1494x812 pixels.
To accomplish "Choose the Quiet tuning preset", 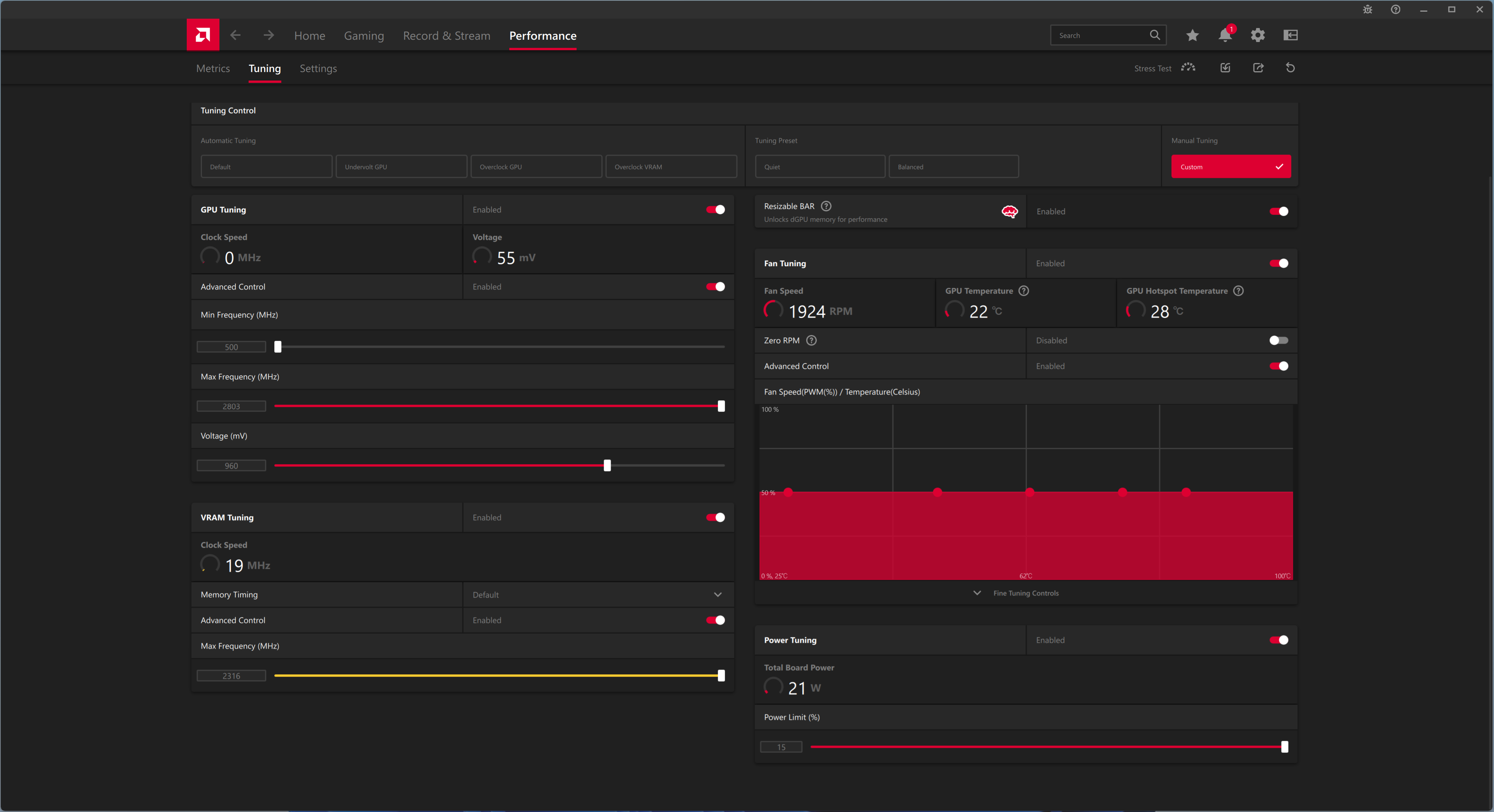I will click(x=819, y=167).
